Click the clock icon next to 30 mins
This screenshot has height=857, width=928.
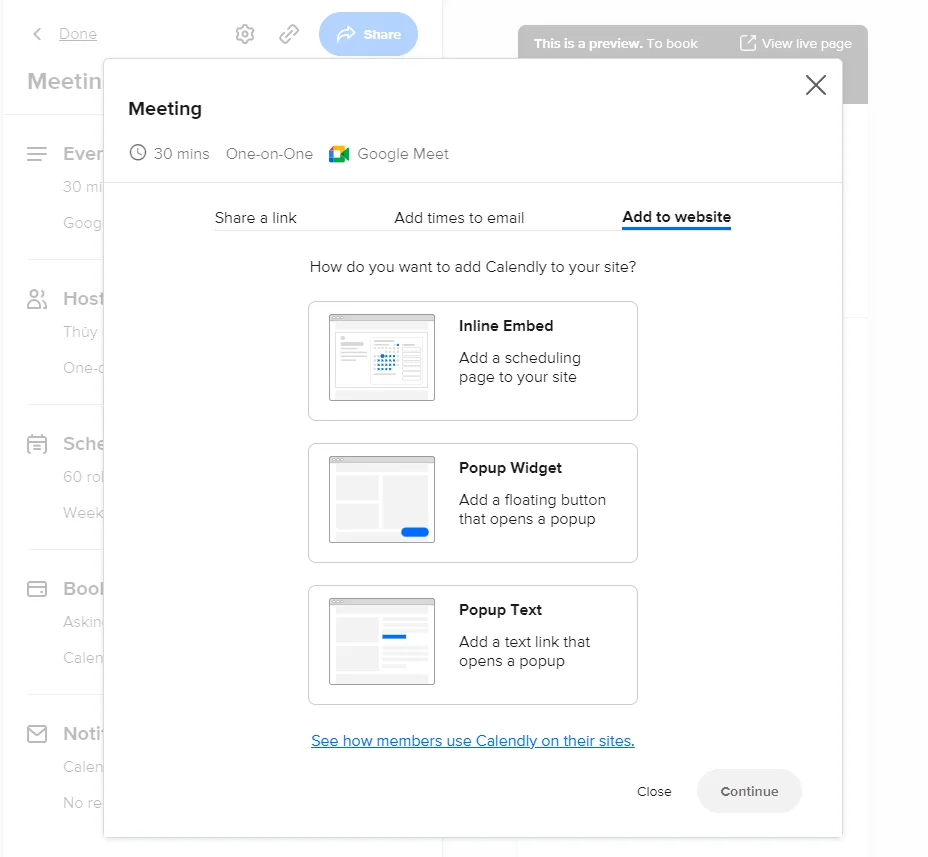138,153
